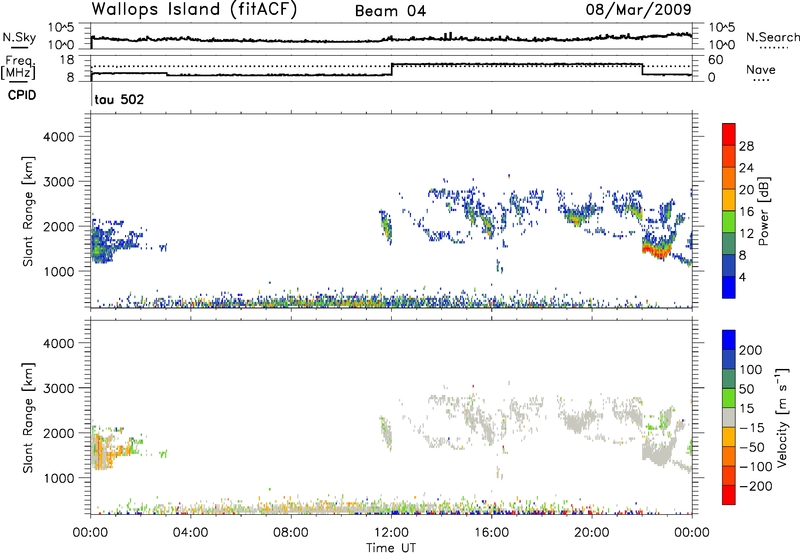Click the gray segment of Velocity colorbar
Screen dimensions: 800x554
[x=729, y=418]
